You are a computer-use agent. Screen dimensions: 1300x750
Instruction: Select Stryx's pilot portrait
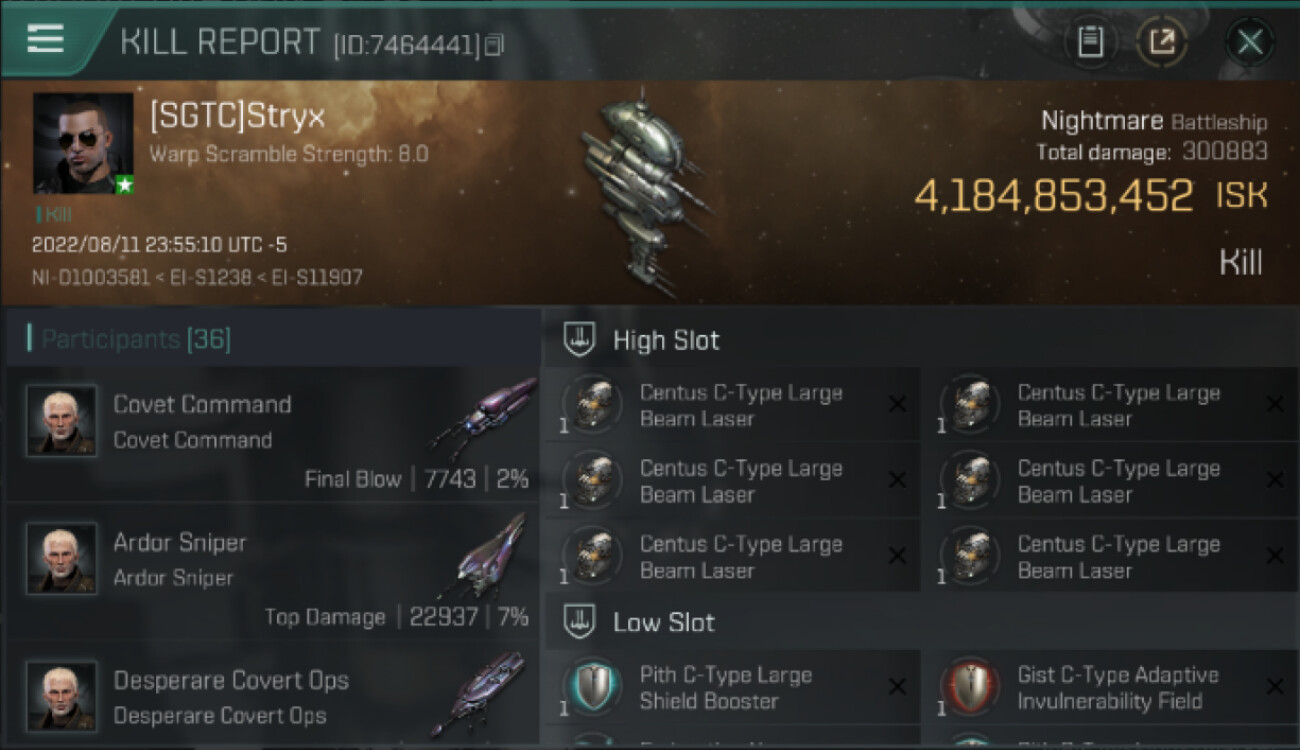(83, 143)
